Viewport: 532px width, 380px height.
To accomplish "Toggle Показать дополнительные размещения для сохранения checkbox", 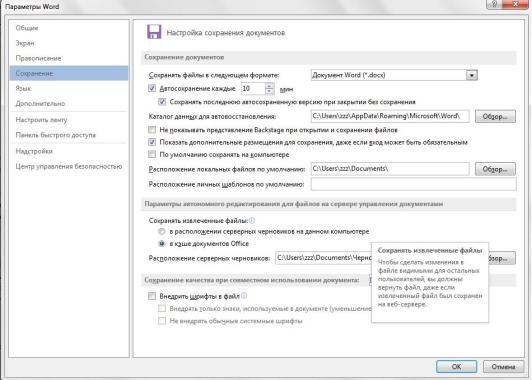I will [152, 142].
